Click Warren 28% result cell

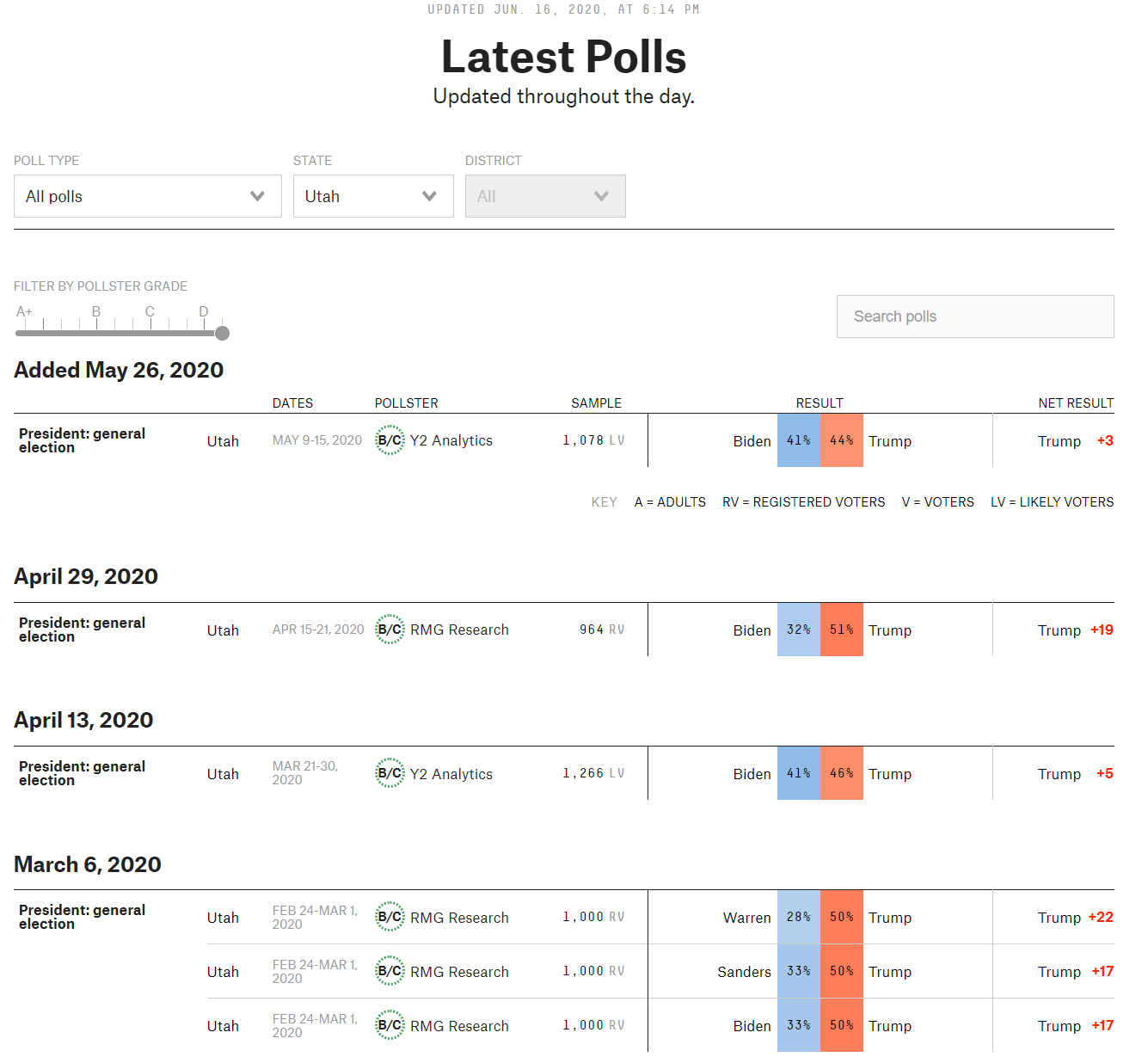(799, 917)
